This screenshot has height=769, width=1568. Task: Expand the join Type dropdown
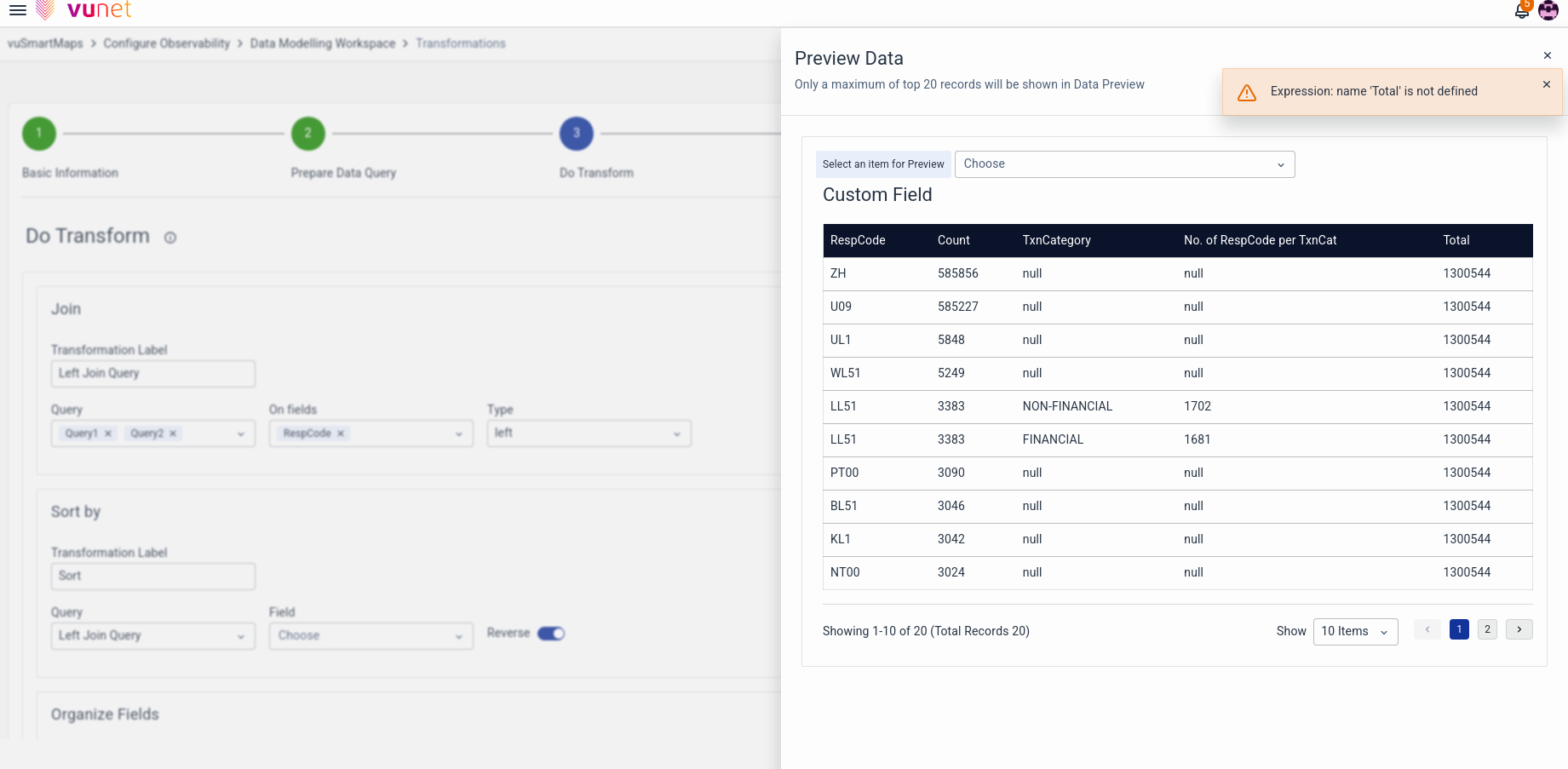coord(589,433)
